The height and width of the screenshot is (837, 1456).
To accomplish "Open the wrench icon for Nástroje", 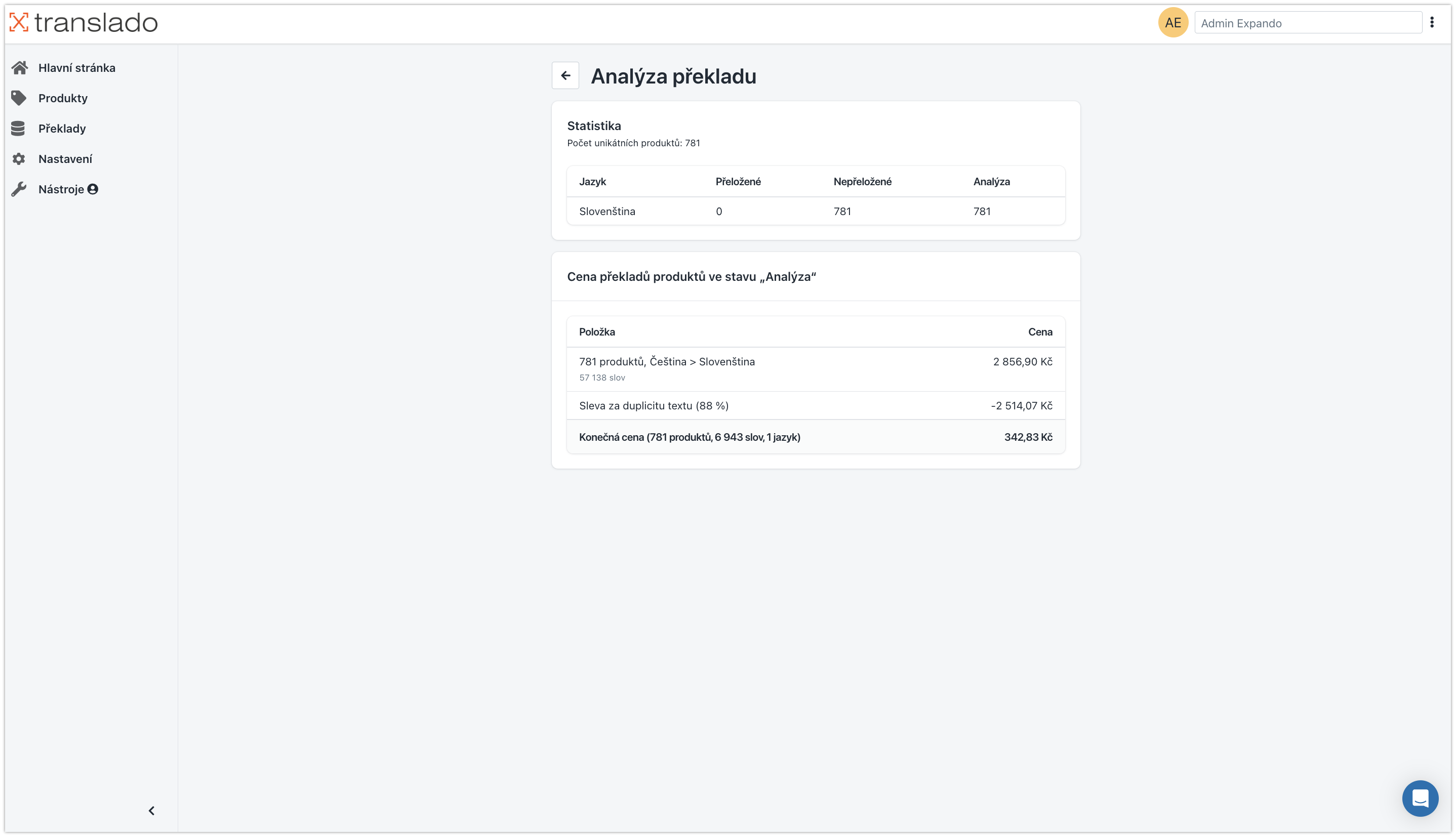I will tap(18, 190).
